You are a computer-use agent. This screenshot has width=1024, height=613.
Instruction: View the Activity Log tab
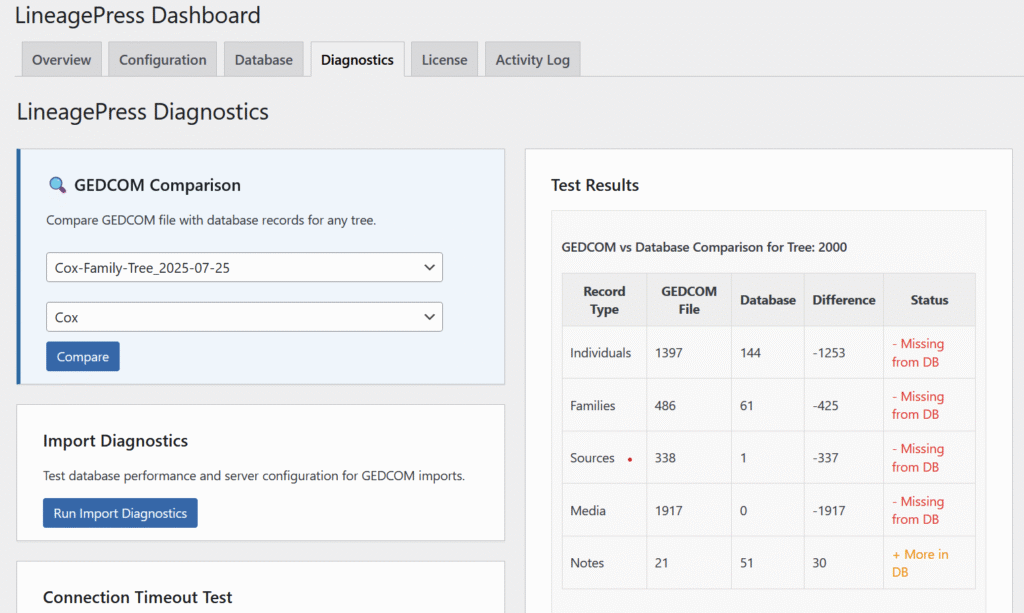pos(532,60)
